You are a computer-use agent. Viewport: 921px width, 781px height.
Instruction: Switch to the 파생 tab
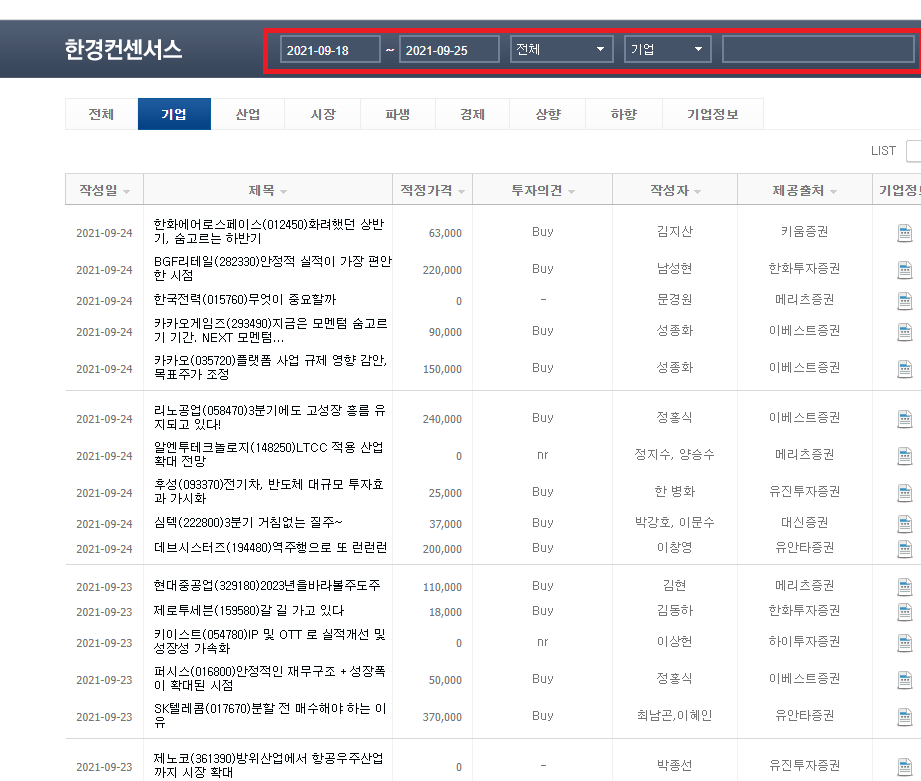click(x=398, y=114)
